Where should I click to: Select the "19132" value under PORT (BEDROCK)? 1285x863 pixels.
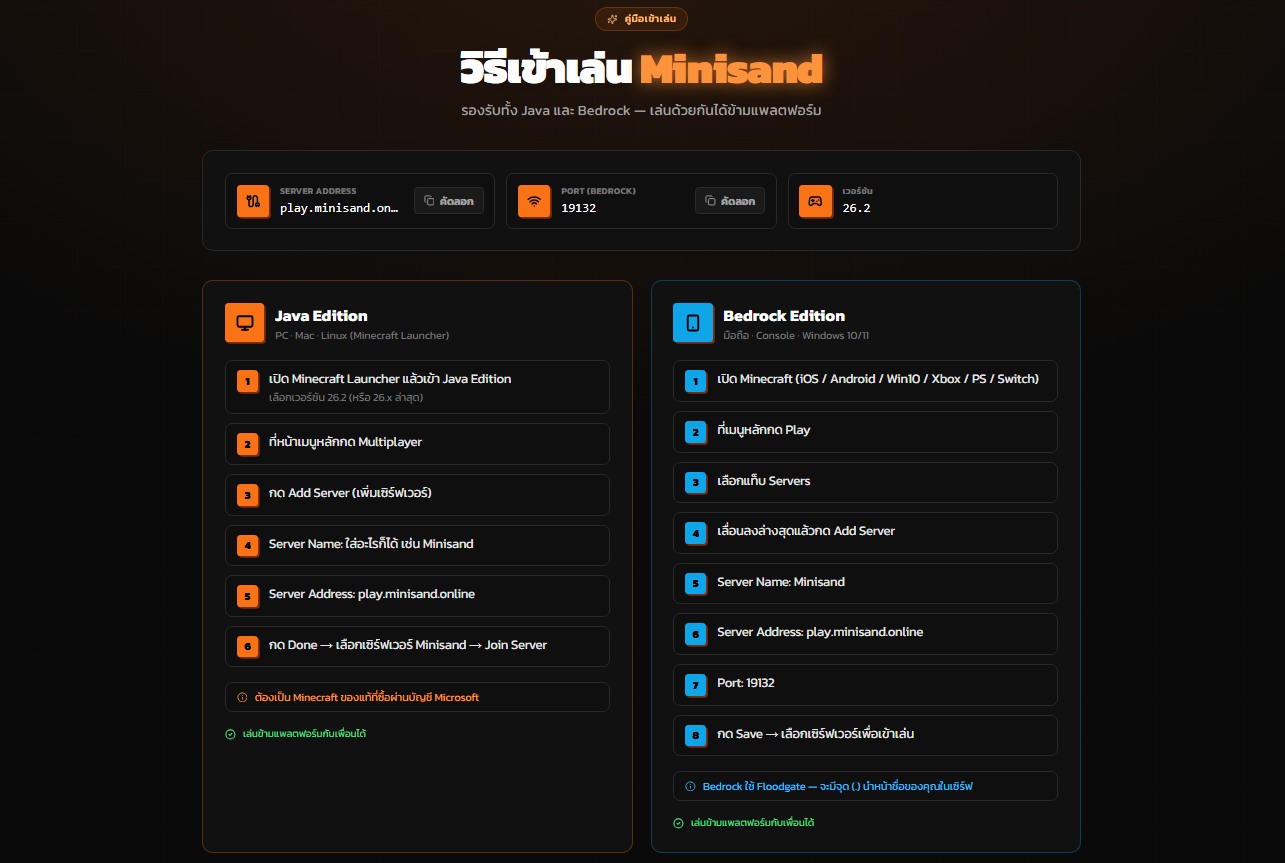[x=579, y=208]
